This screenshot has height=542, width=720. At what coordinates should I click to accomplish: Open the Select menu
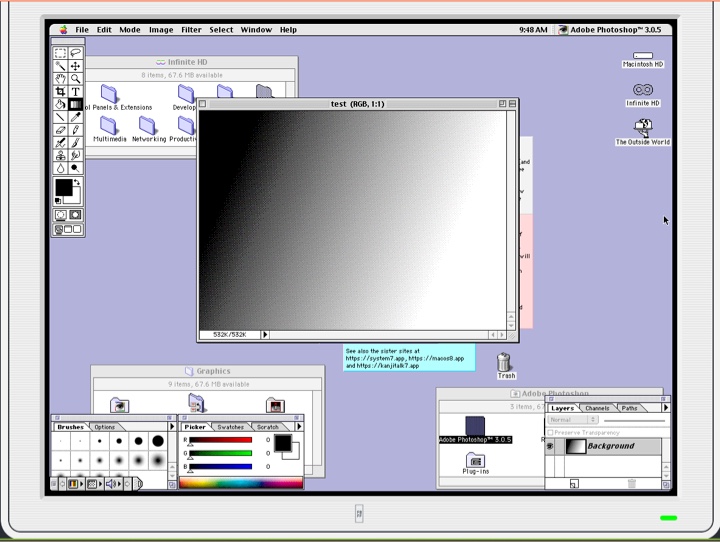coord(221,30)
